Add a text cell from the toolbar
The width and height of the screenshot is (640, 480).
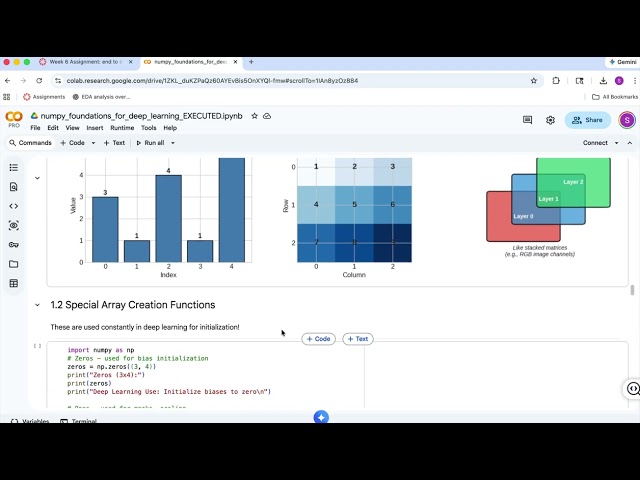[x=114, y=143]
